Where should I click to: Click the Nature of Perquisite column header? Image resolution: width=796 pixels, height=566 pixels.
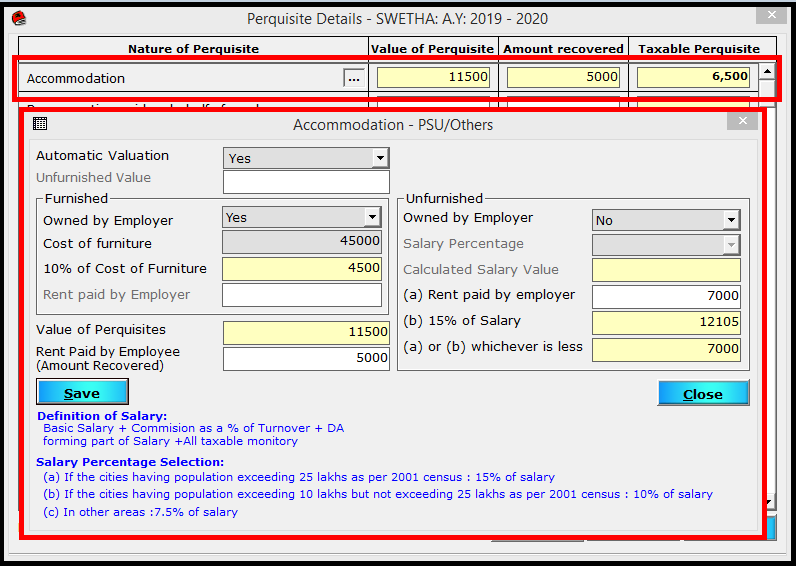pos(193,49)
